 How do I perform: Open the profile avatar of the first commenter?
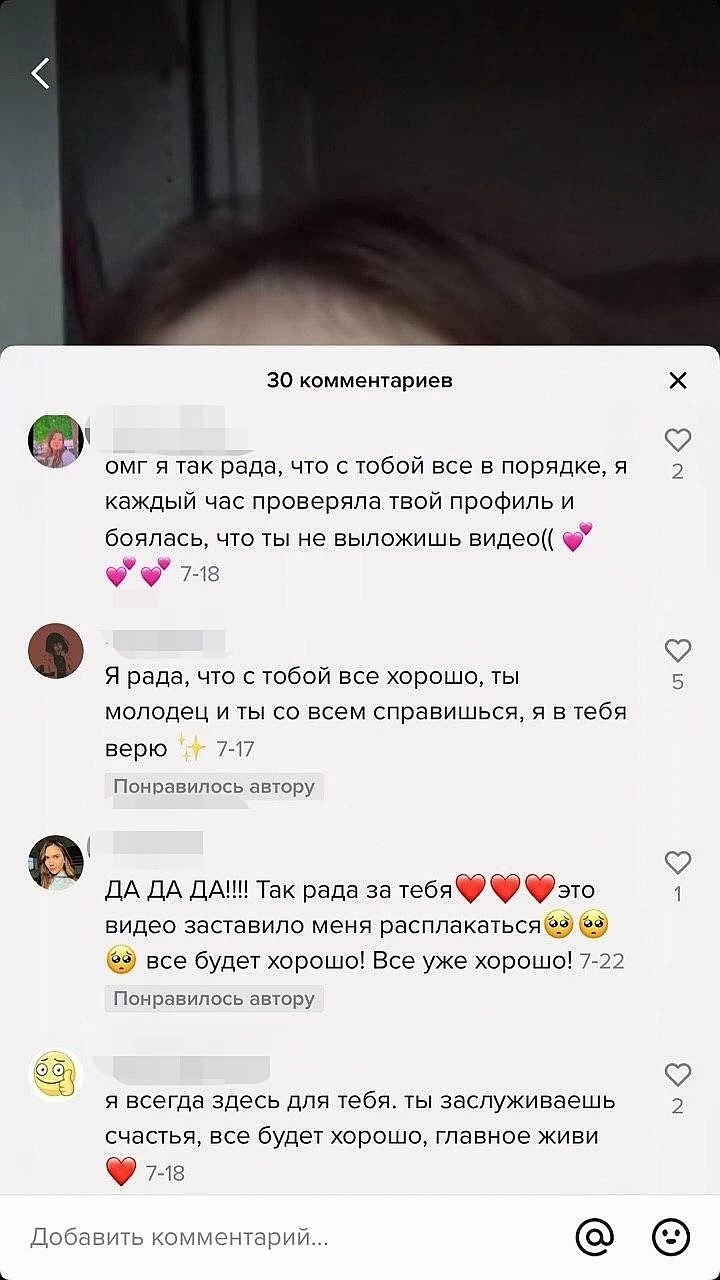[56, 441]
